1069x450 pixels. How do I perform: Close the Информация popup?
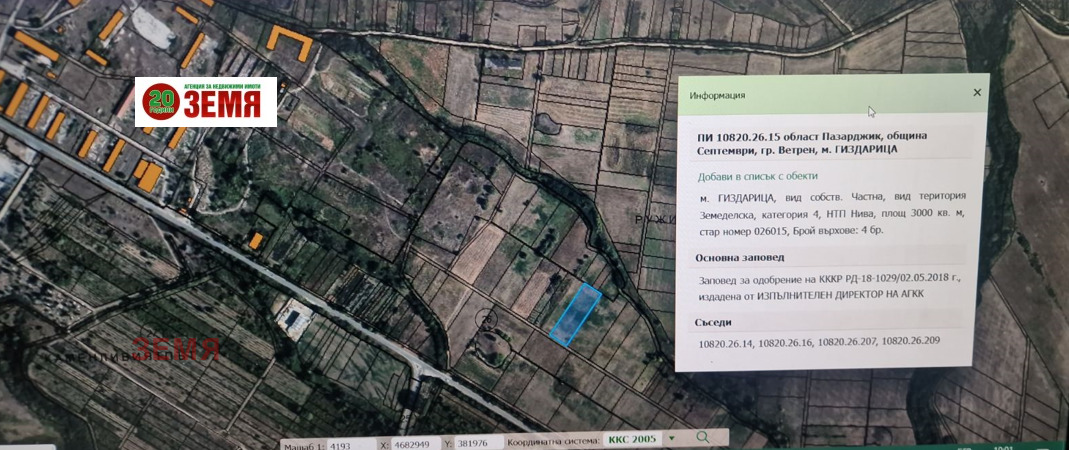[x=977, y=93]
